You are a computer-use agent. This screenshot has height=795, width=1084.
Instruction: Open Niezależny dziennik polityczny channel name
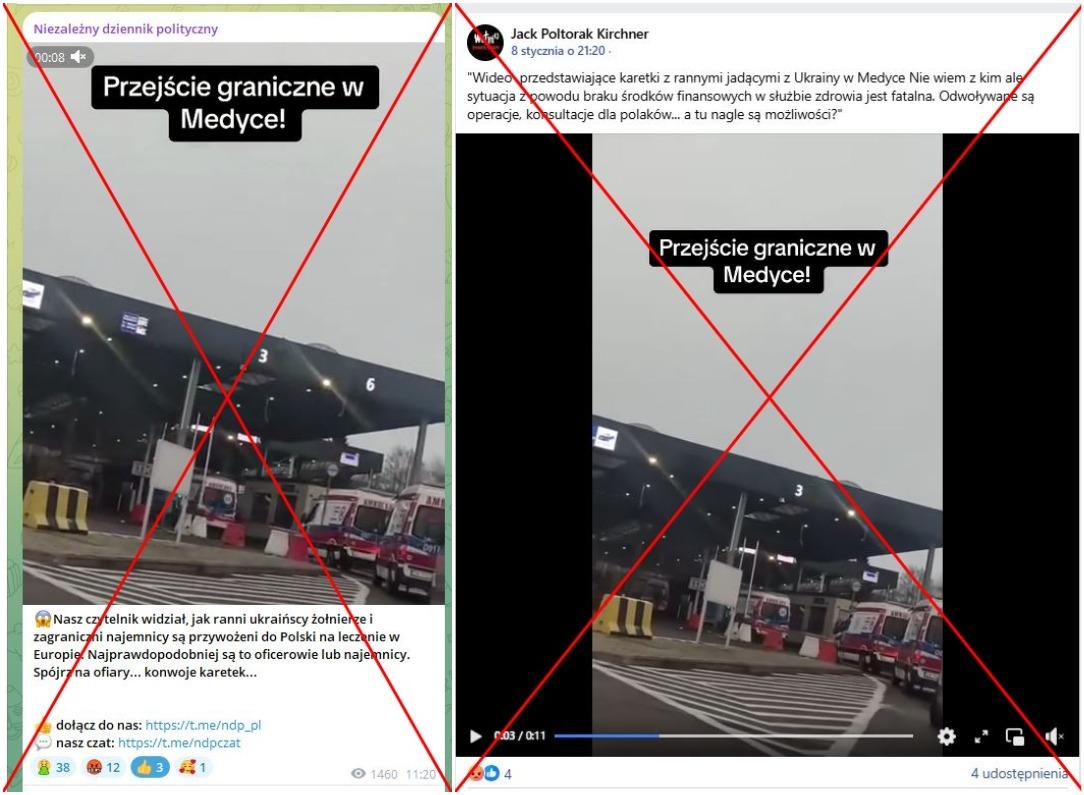coord(126,29)
